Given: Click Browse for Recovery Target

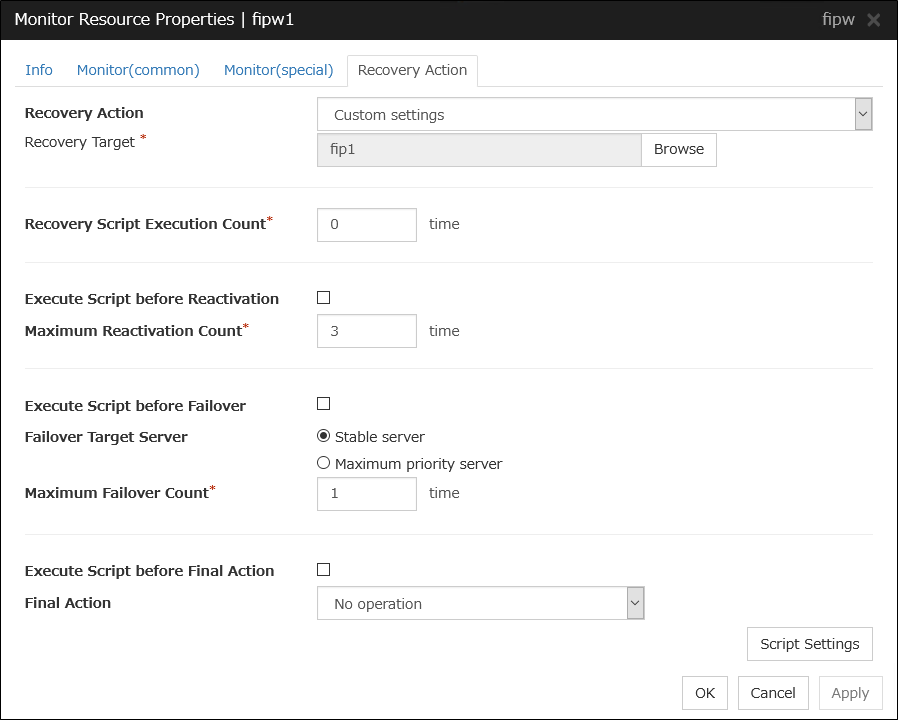Looking at the screenshot, I should pos(678,149).
